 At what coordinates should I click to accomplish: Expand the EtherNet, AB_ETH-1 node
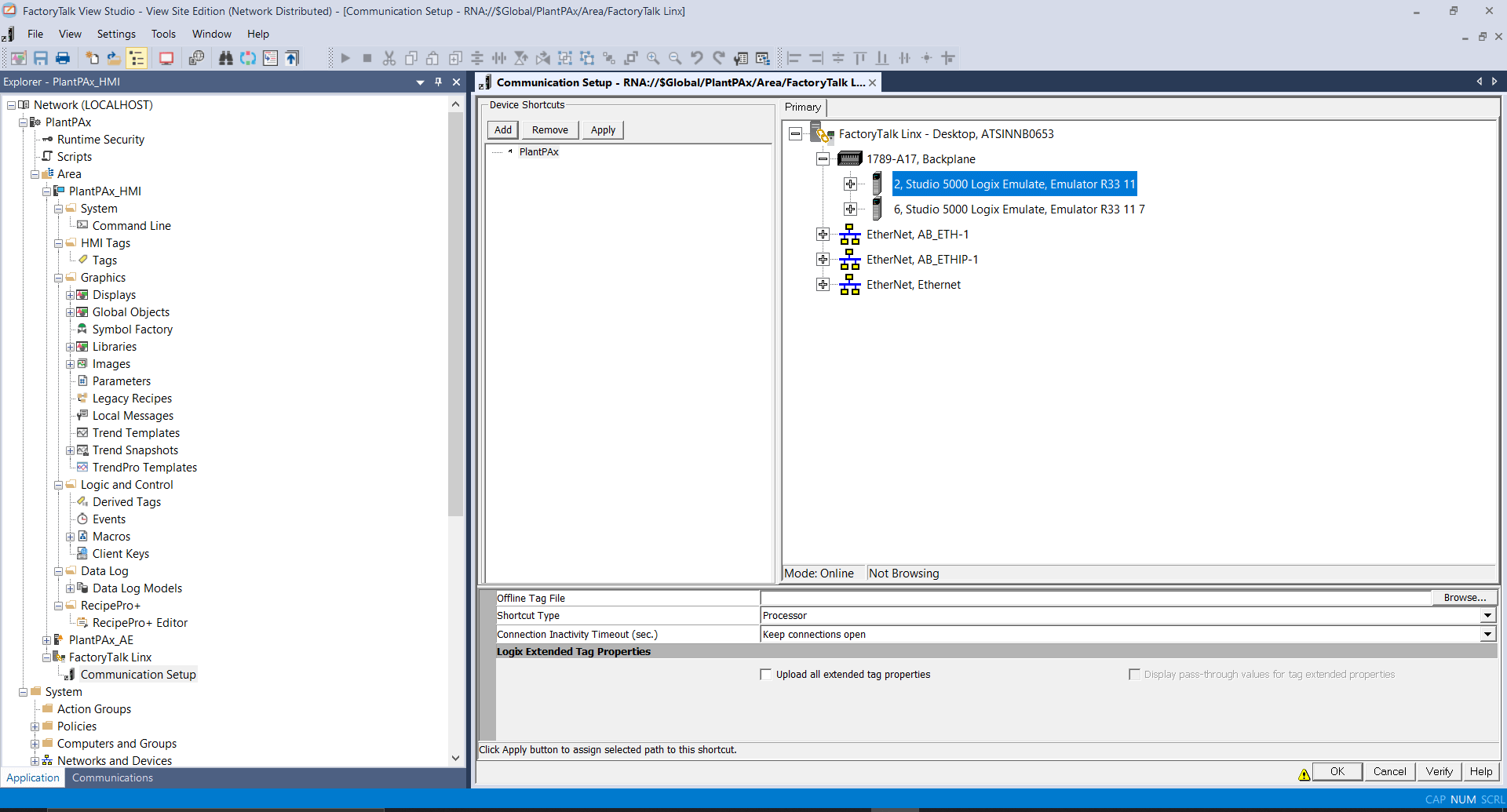[x=823, y=235]
